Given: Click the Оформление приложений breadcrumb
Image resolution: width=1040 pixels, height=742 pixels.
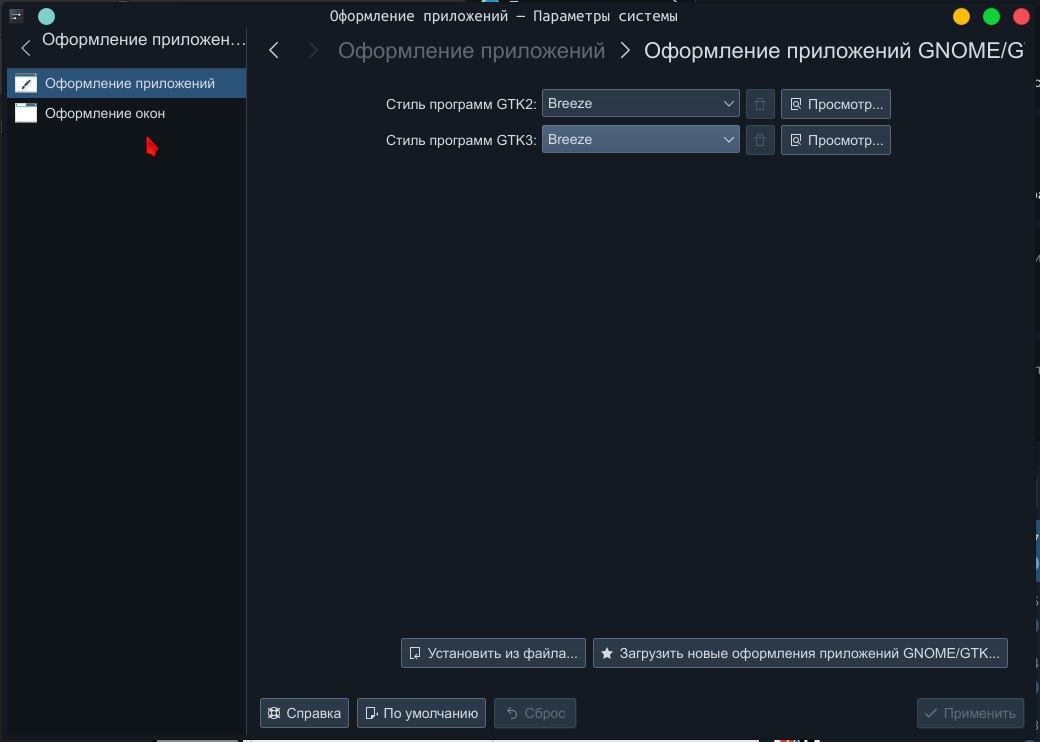Looking at the screenshot, I should click(472, 50).
